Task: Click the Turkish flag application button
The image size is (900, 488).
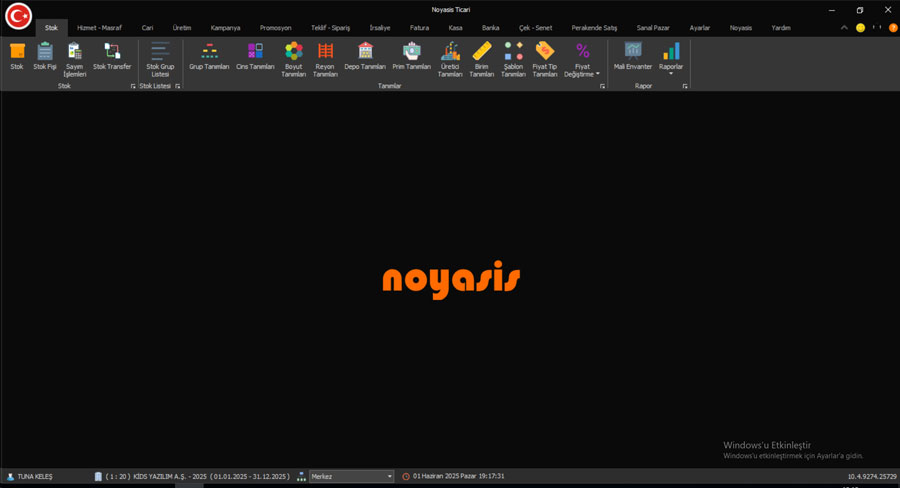Action: coord(18,16)
